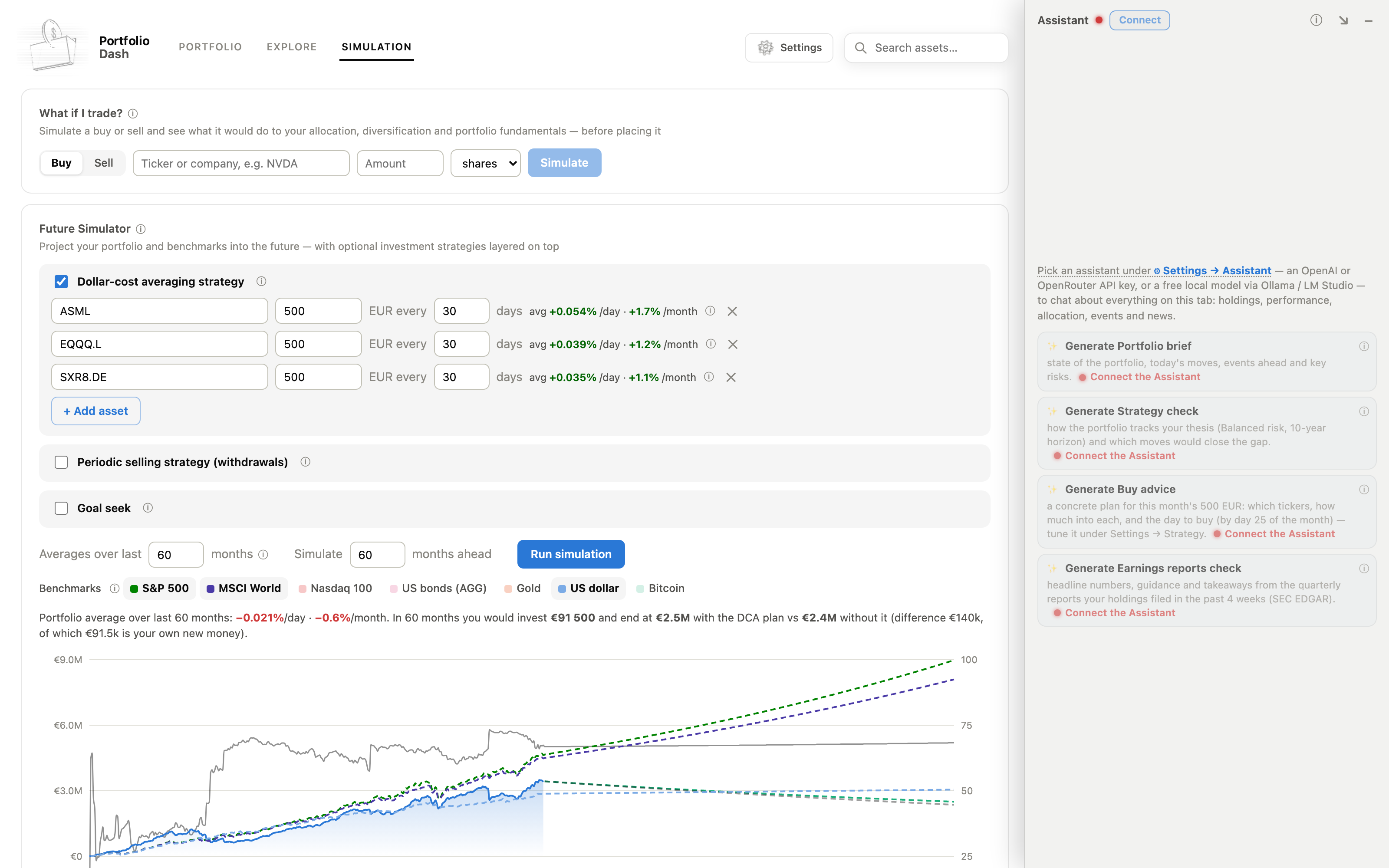The image size is (1389, 868).
Task: Click + Add asset
Action: tap(96, 411)
